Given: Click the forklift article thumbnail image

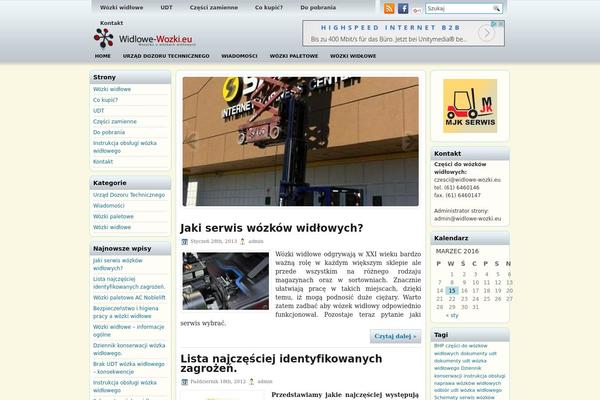Looking at the screenshot, I should pos(225,281).
